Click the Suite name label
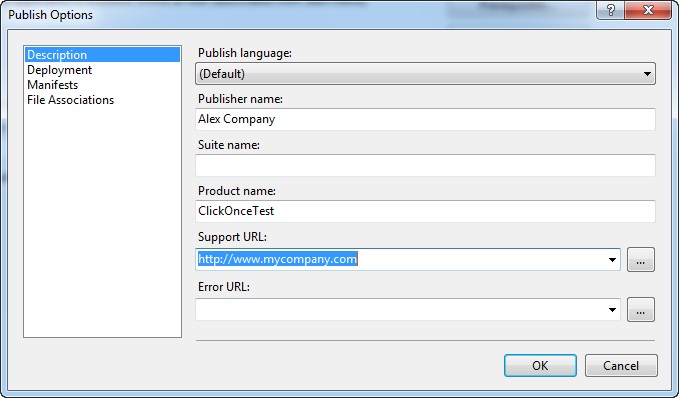 [229, 145]
